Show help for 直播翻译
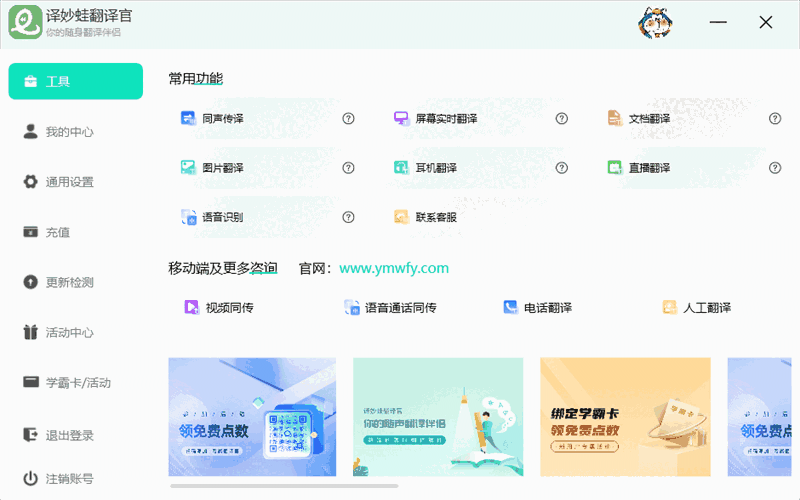 [774, 167]
